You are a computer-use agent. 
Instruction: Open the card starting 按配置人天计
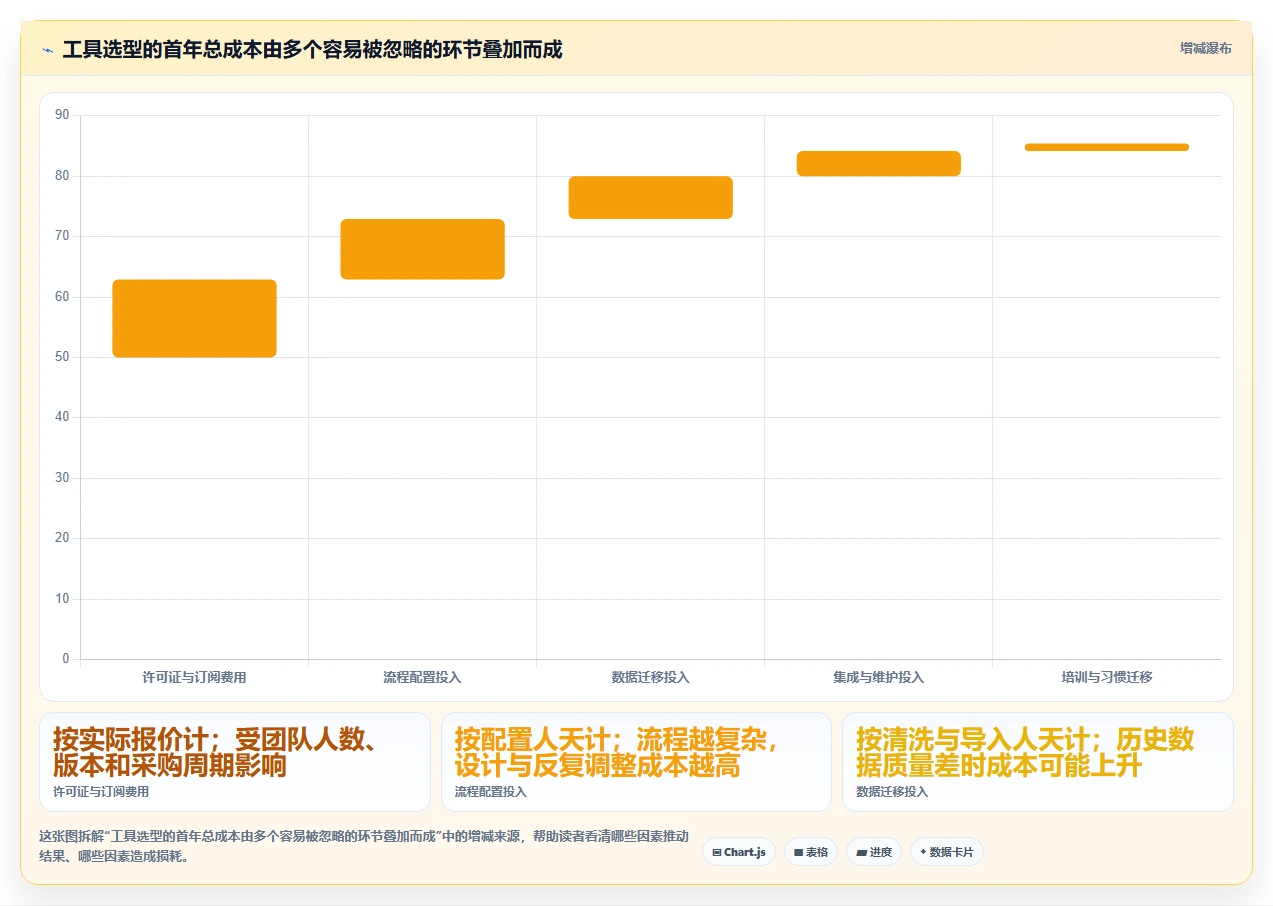636,762
